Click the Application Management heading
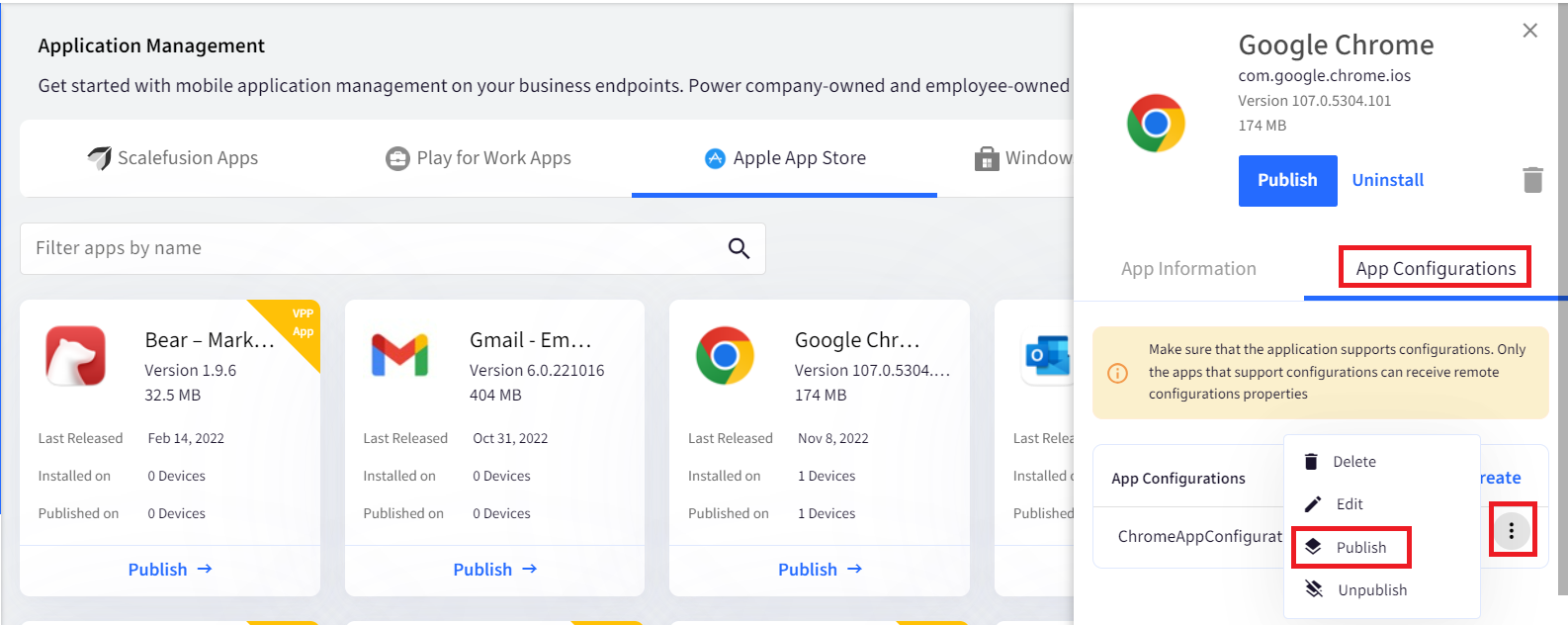 click(151, 45)
